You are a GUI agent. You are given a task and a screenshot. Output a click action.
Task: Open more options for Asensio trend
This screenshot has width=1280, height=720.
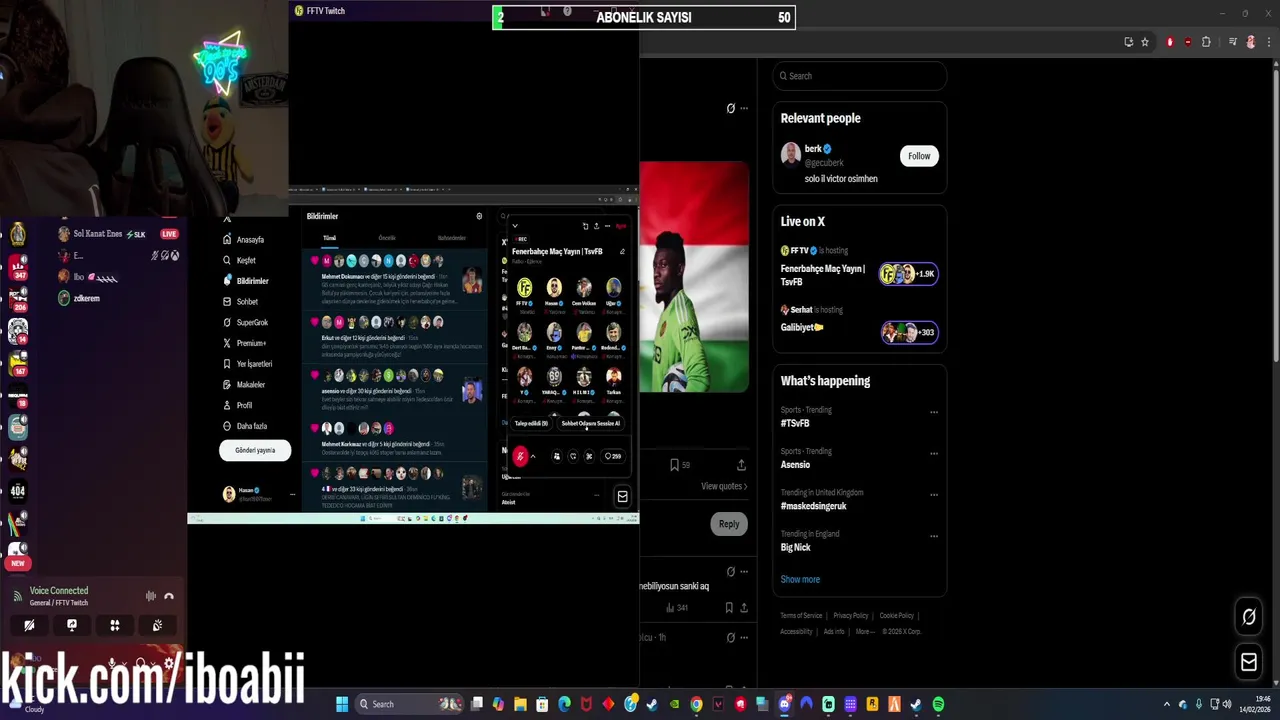934,453
